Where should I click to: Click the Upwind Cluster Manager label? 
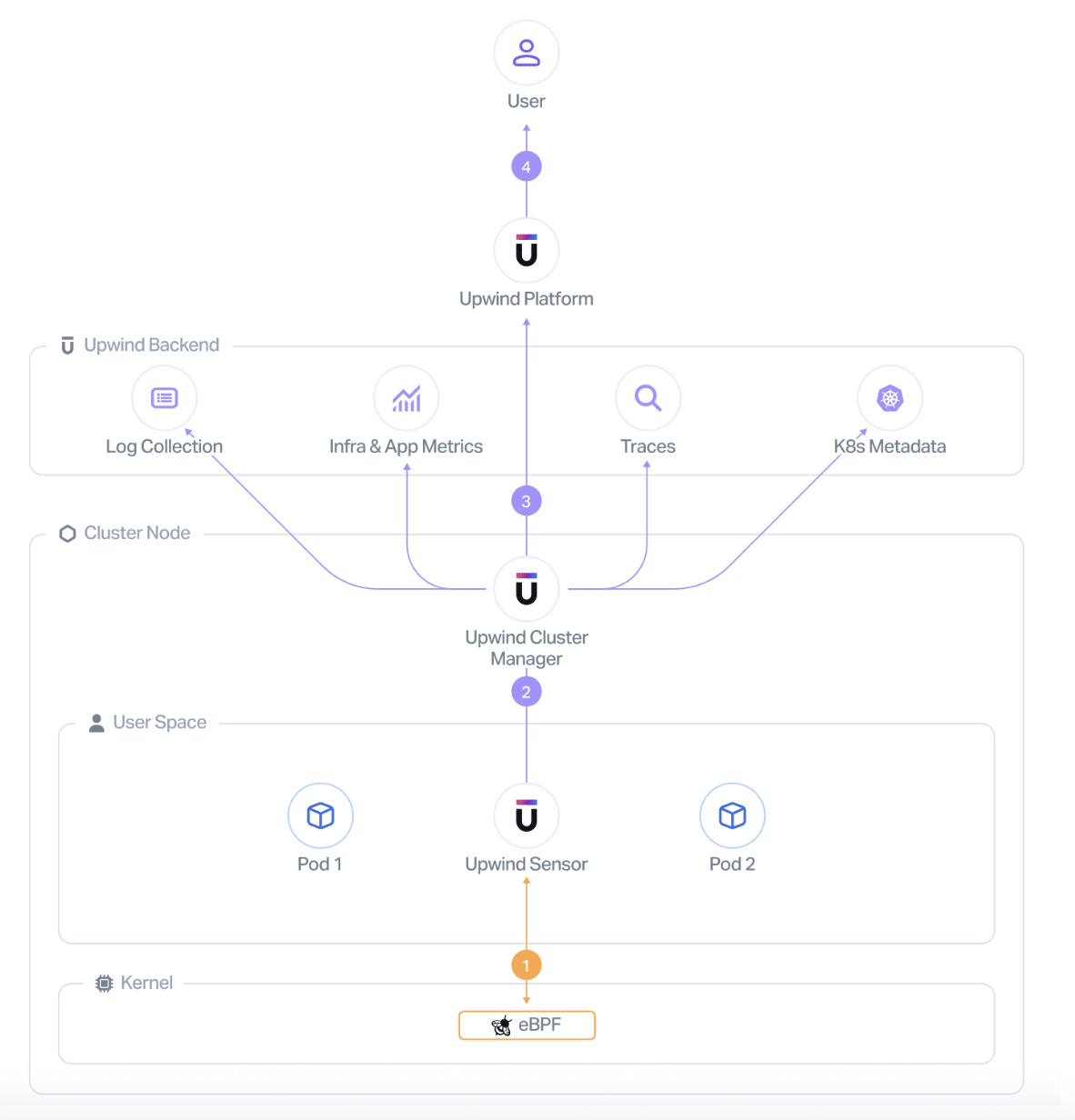527,648
